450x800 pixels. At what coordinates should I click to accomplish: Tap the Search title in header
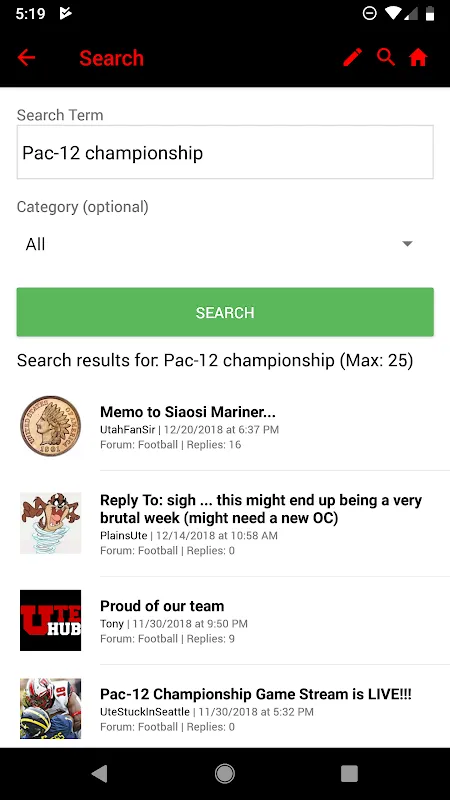point(112,58)
